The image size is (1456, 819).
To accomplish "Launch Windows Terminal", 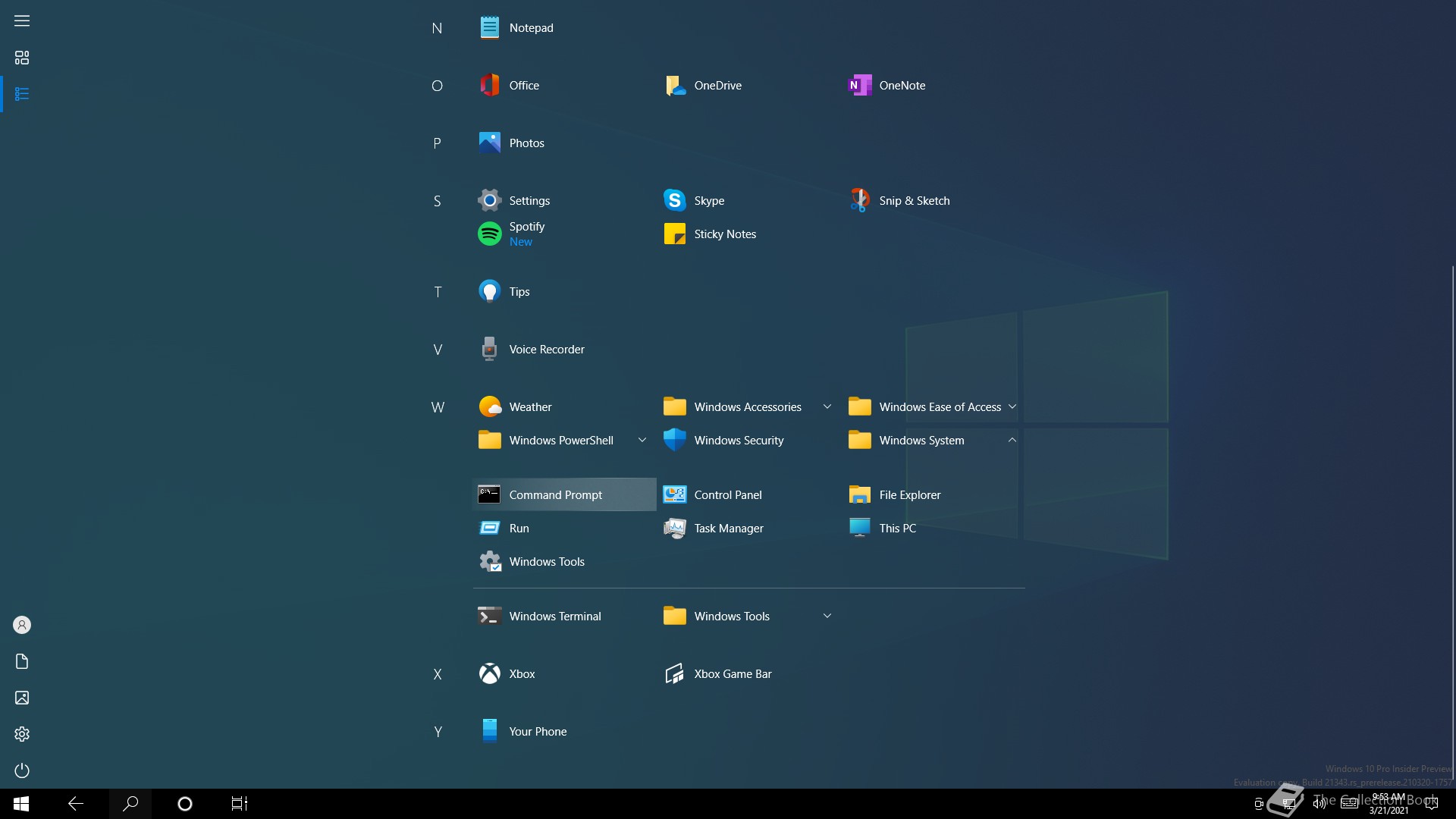I will pos(564,617).
